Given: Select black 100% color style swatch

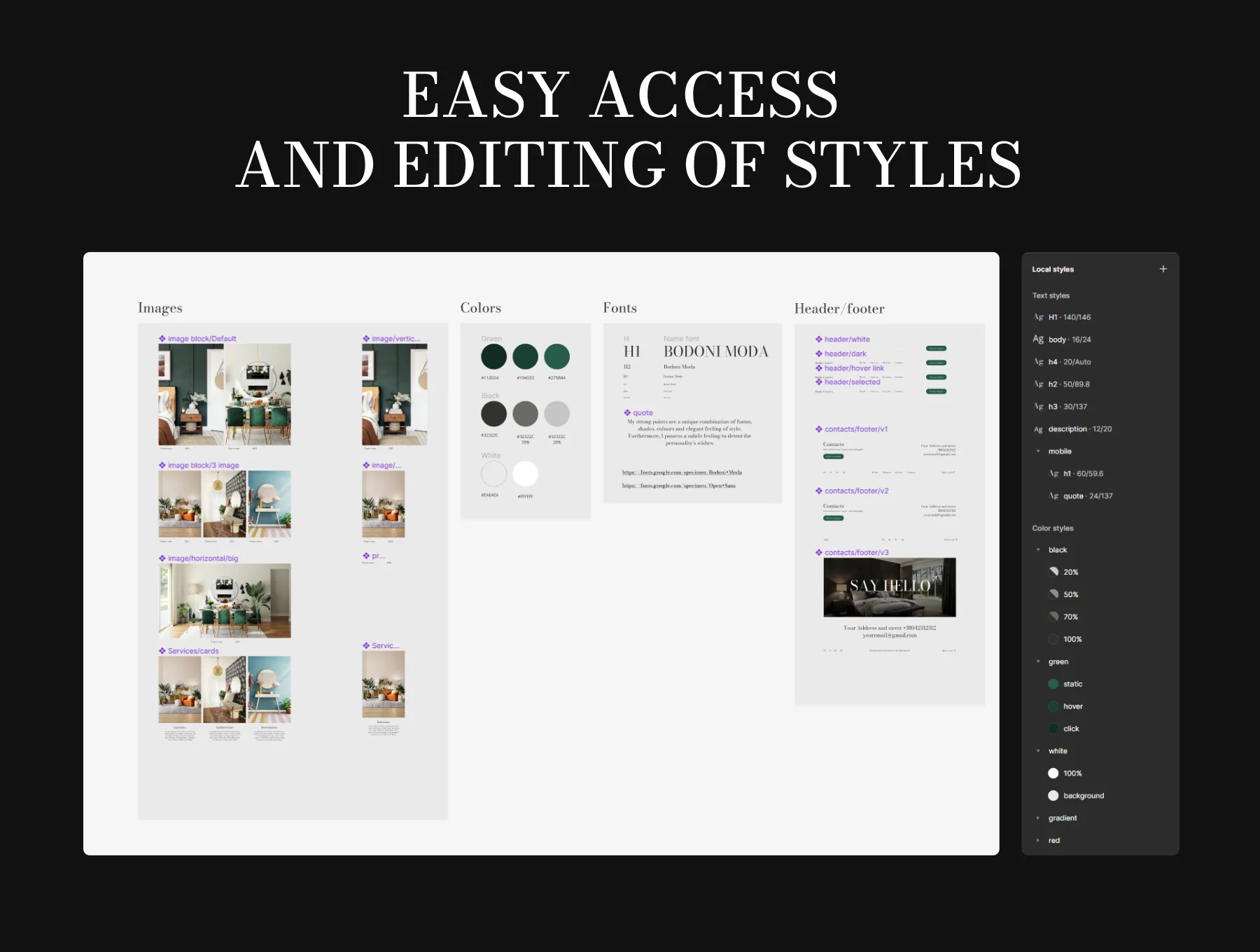Looking at the screenshot, I should click(1053, 640).
